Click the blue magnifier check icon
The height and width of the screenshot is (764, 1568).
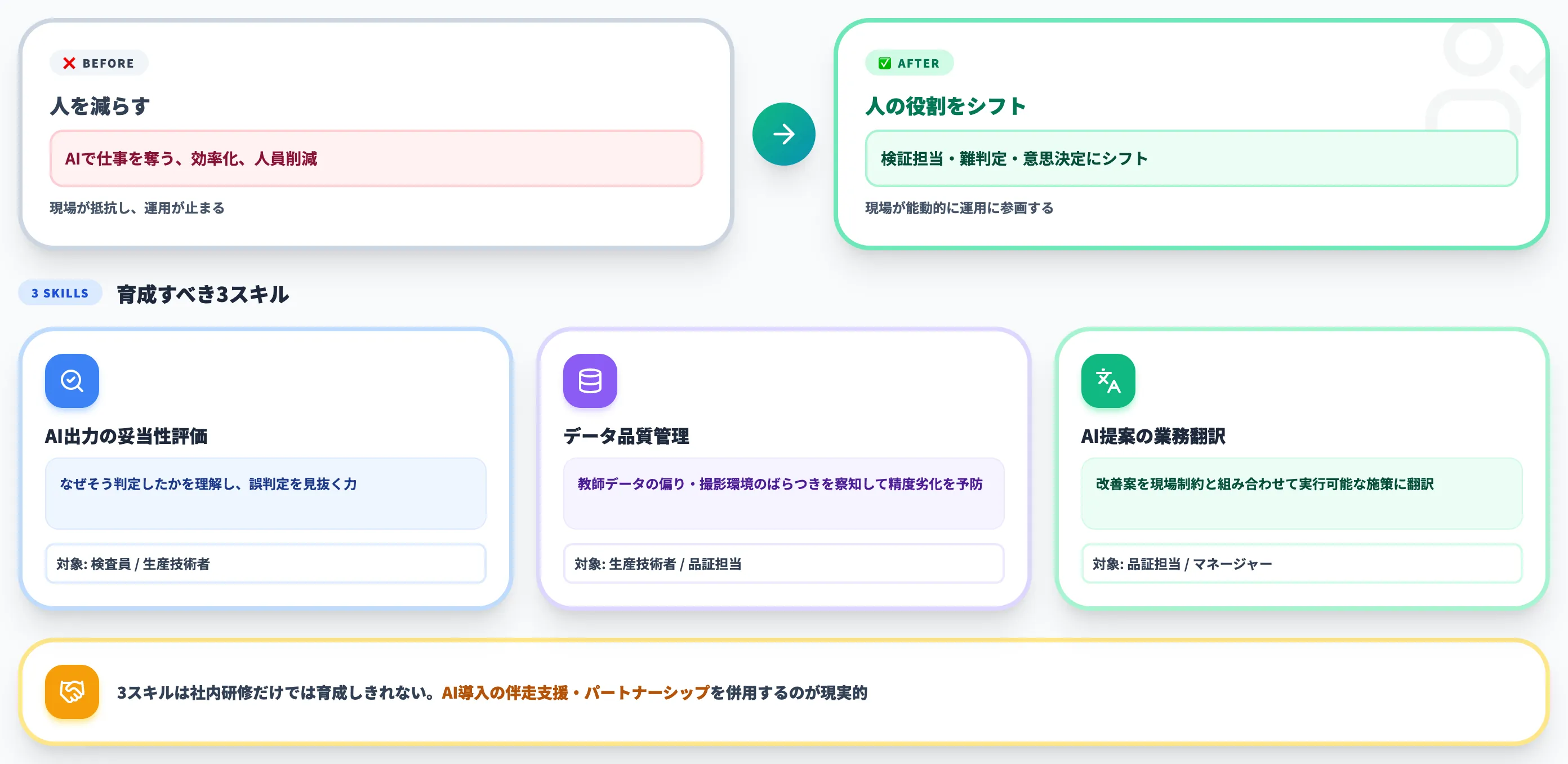click(x=72, y=380)
